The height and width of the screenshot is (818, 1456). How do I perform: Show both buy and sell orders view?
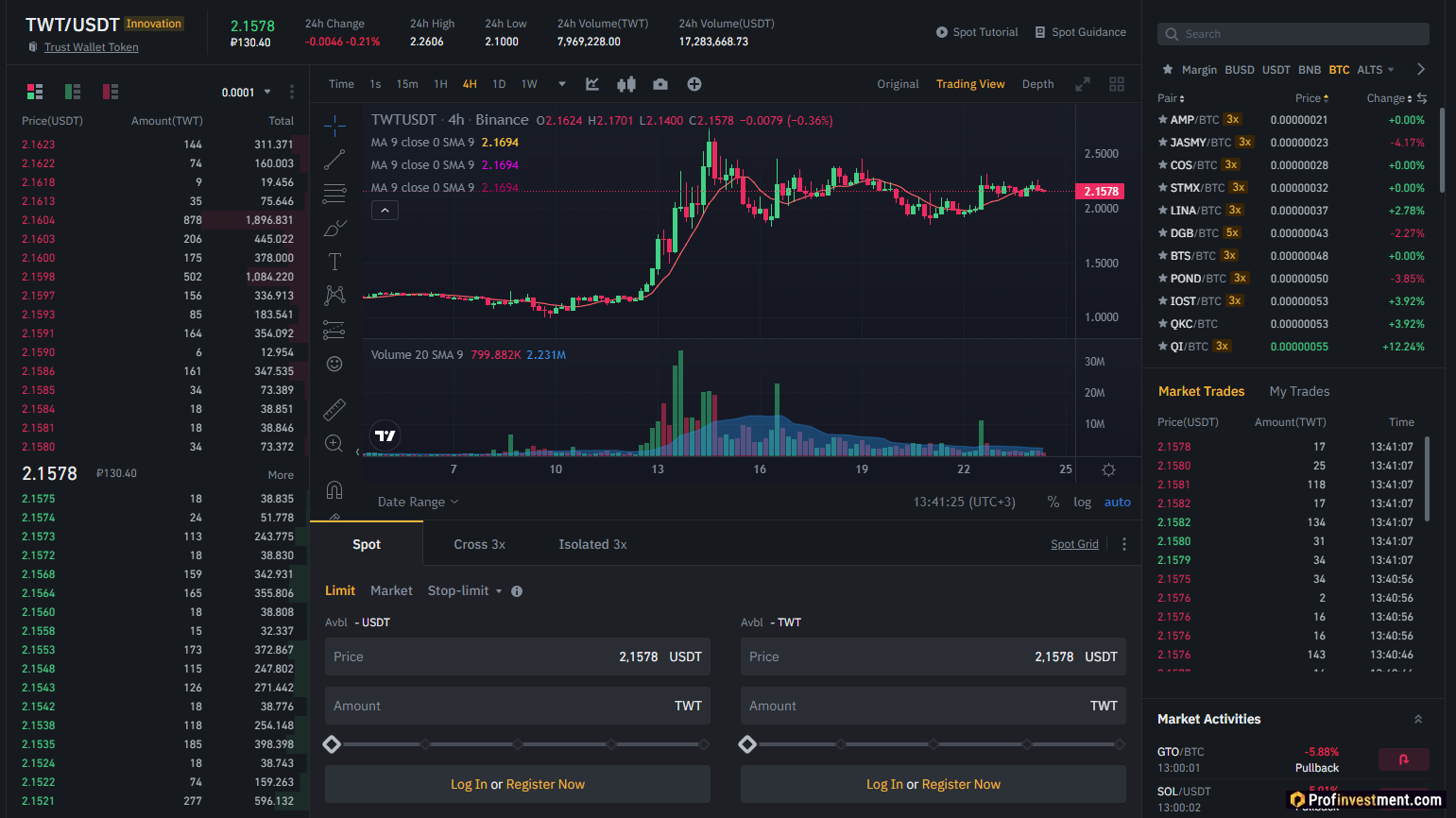[x=35, y=92]
